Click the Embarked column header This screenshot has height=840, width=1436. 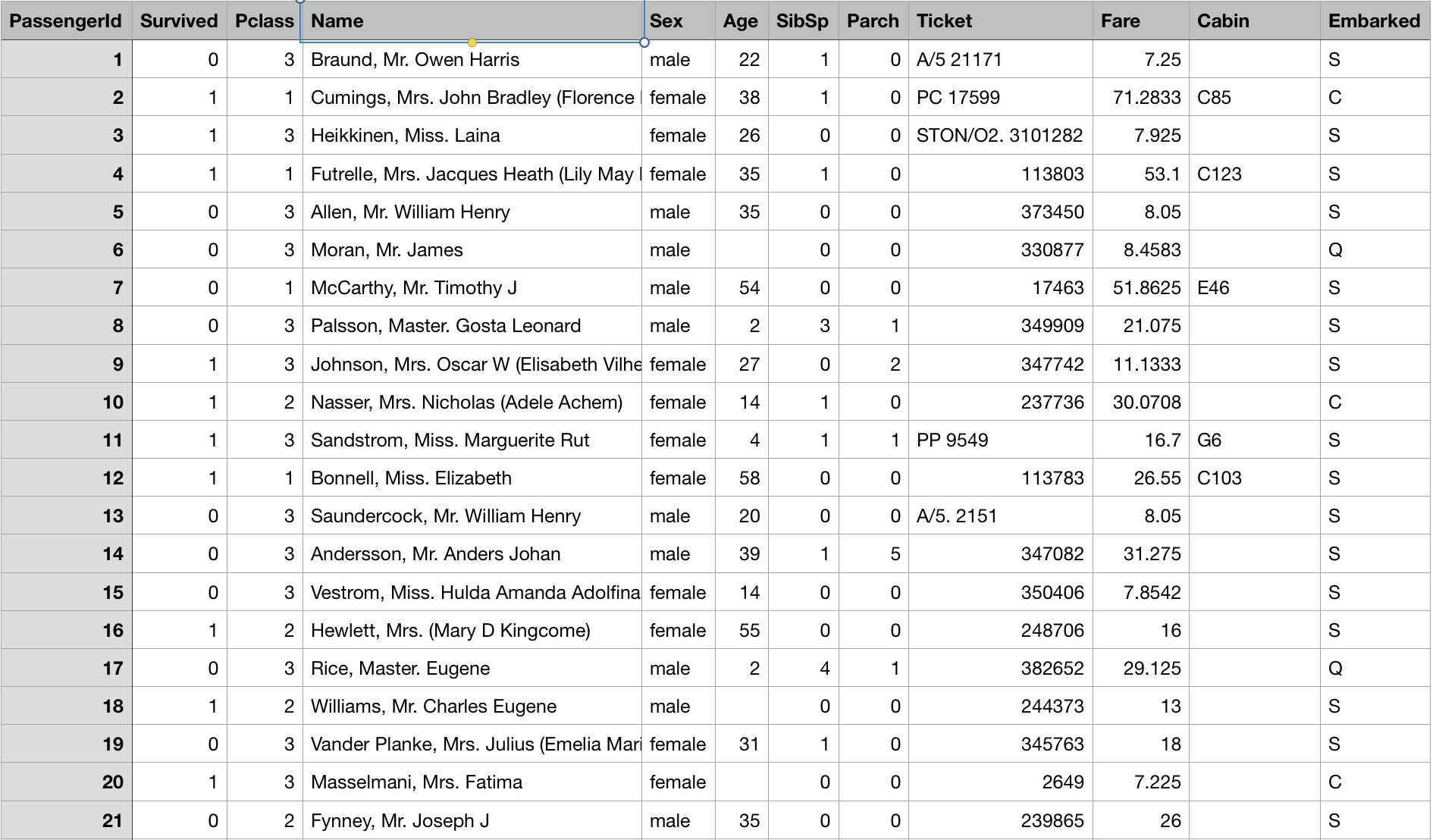pos(1375,20)
